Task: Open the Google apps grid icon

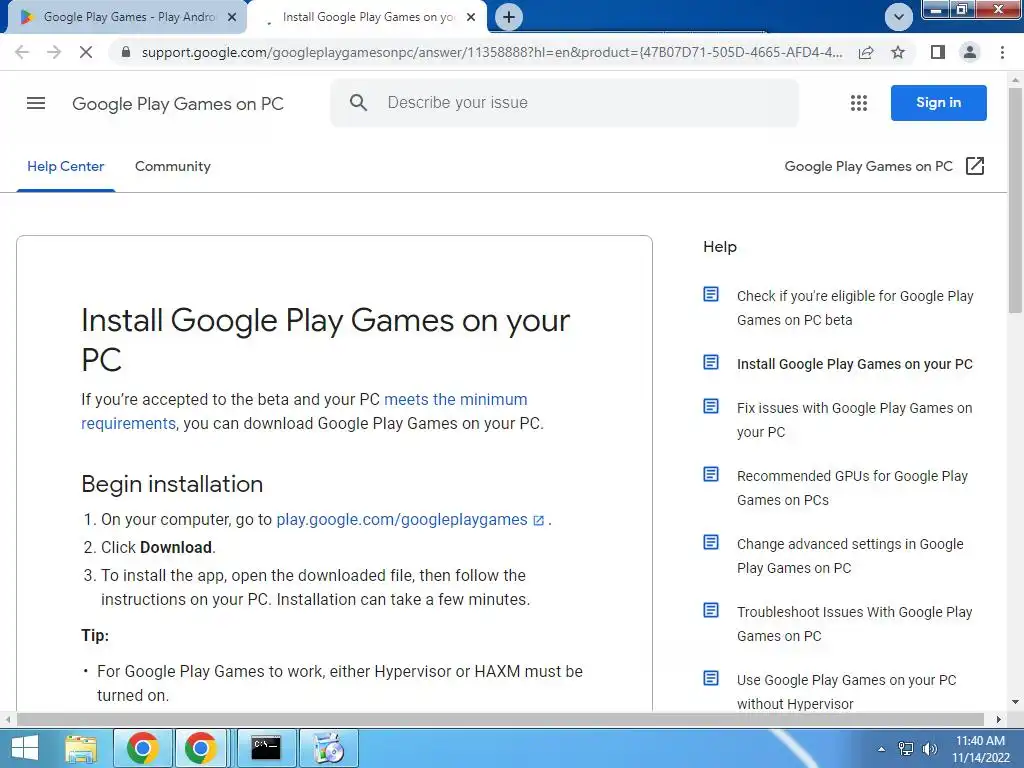Action: (859, 103)
